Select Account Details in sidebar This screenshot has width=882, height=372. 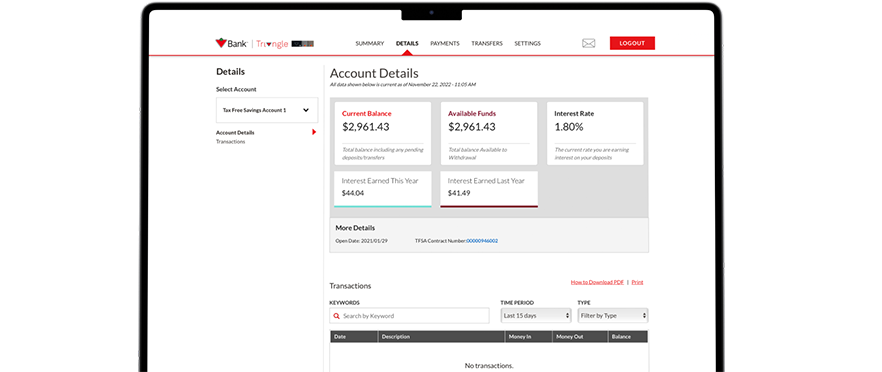click(235, 133)
